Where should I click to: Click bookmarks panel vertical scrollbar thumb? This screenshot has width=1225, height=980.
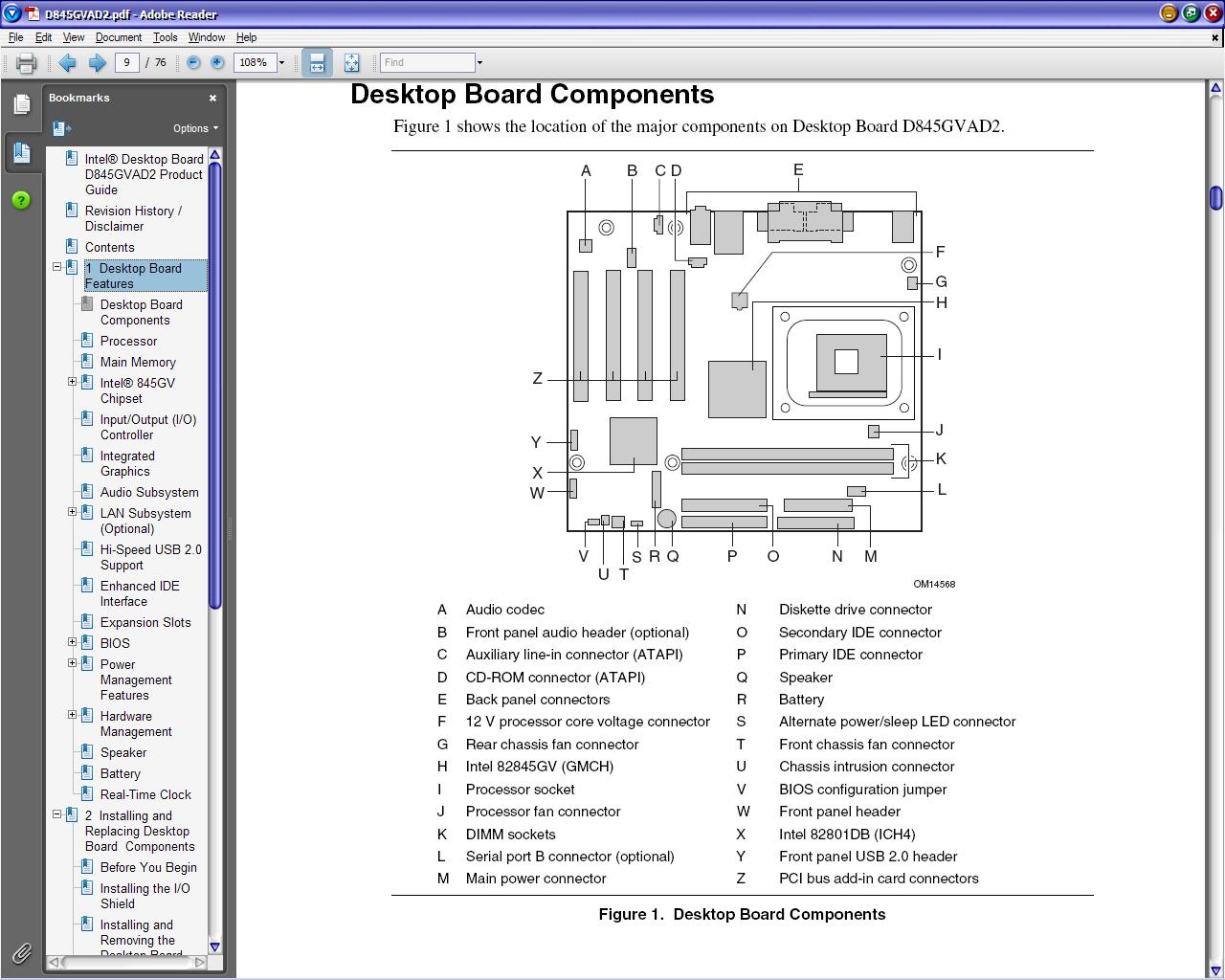coord(215,385)
